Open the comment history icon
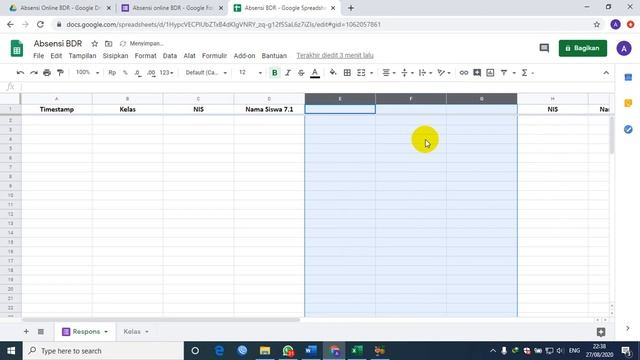The width and height of the screenshot is (640, 360). tap(544, 48)
